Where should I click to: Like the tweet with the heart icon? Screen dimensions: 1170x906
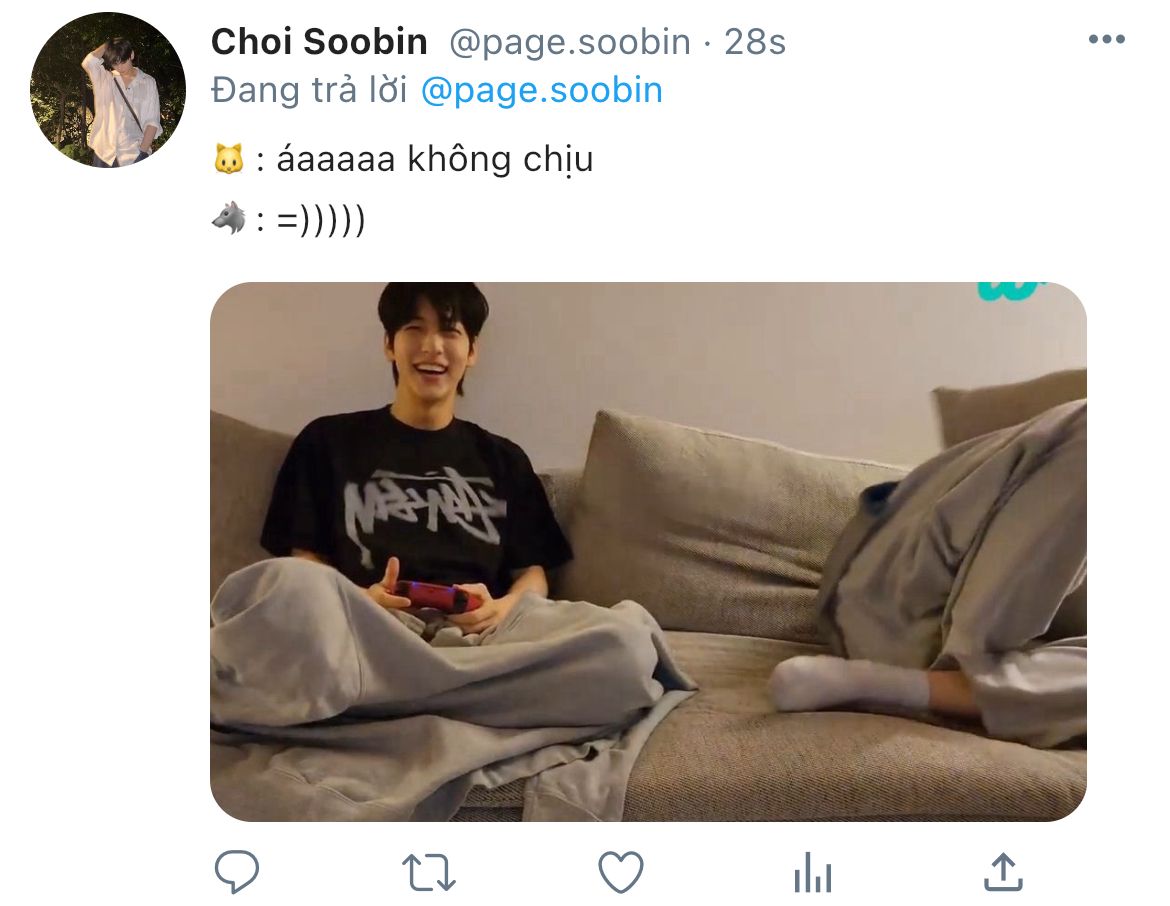[x=621, y=872]
